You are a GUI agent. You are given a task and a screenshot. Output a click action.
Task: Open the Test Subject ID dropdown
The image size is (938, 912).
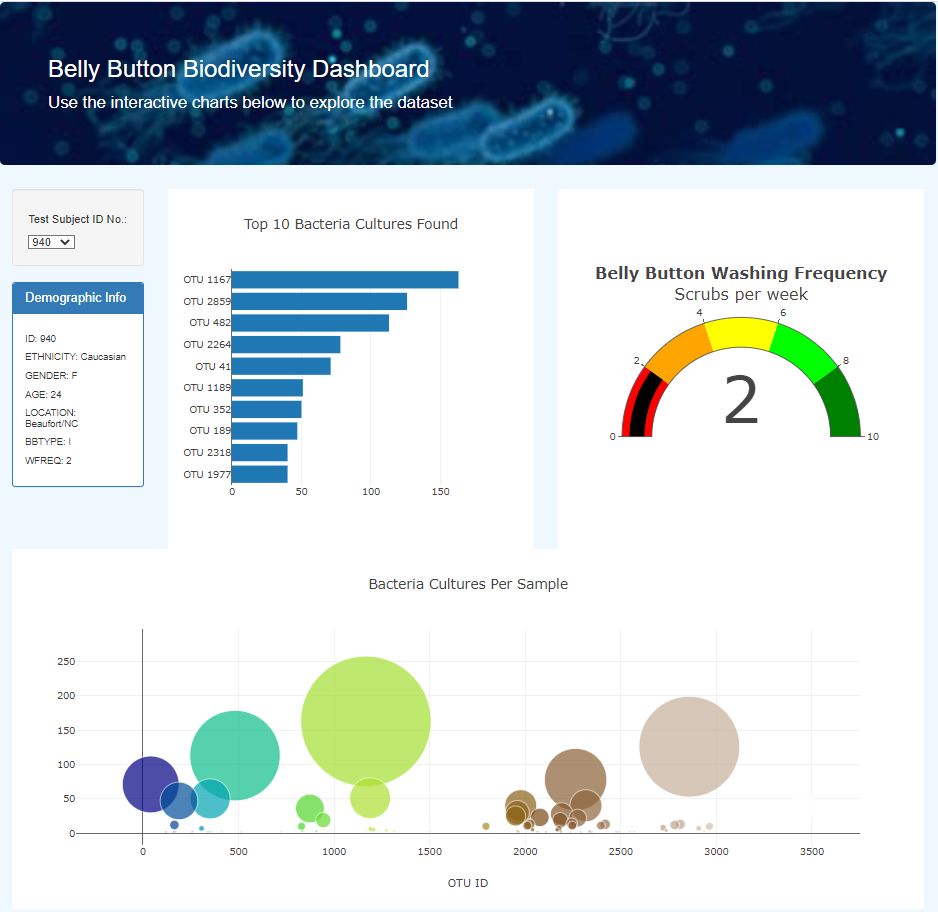point(51,241)
